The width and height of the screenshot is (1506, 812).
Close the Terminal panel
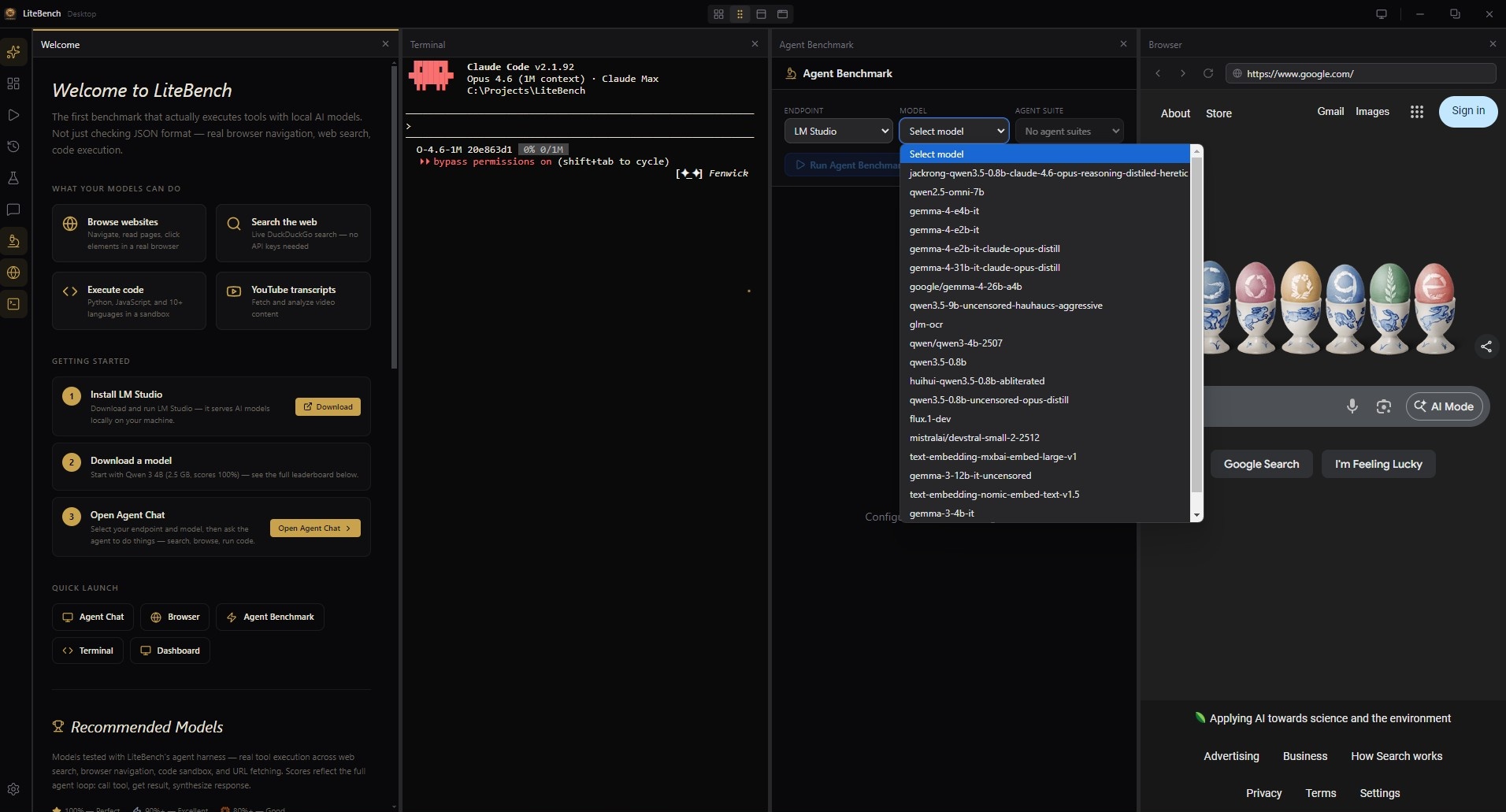[x=755, y=44]
